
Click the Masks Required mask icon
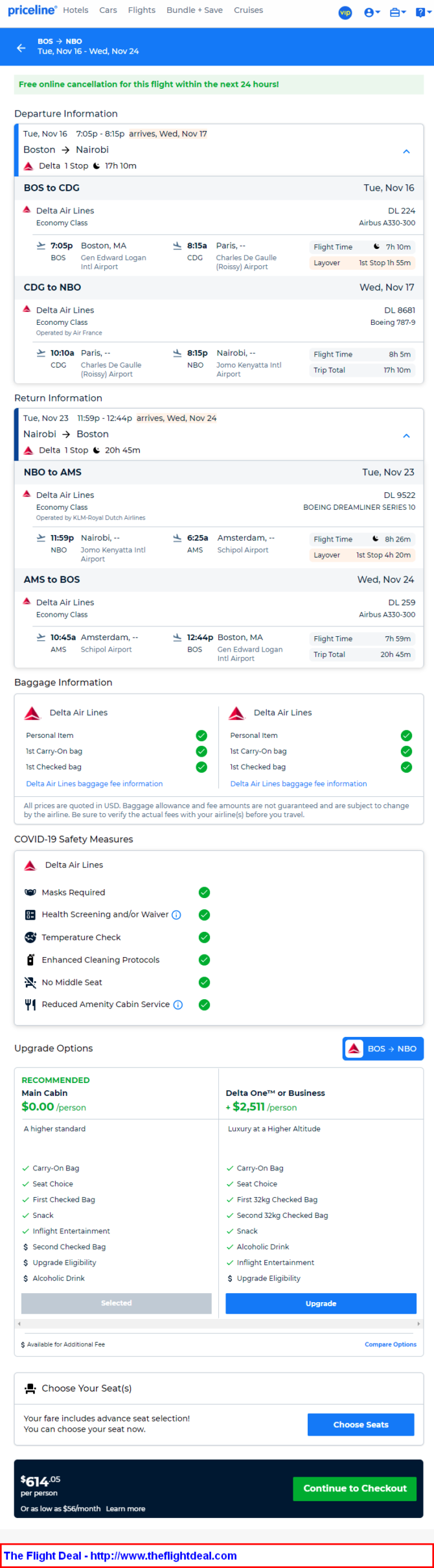point(30,892)
